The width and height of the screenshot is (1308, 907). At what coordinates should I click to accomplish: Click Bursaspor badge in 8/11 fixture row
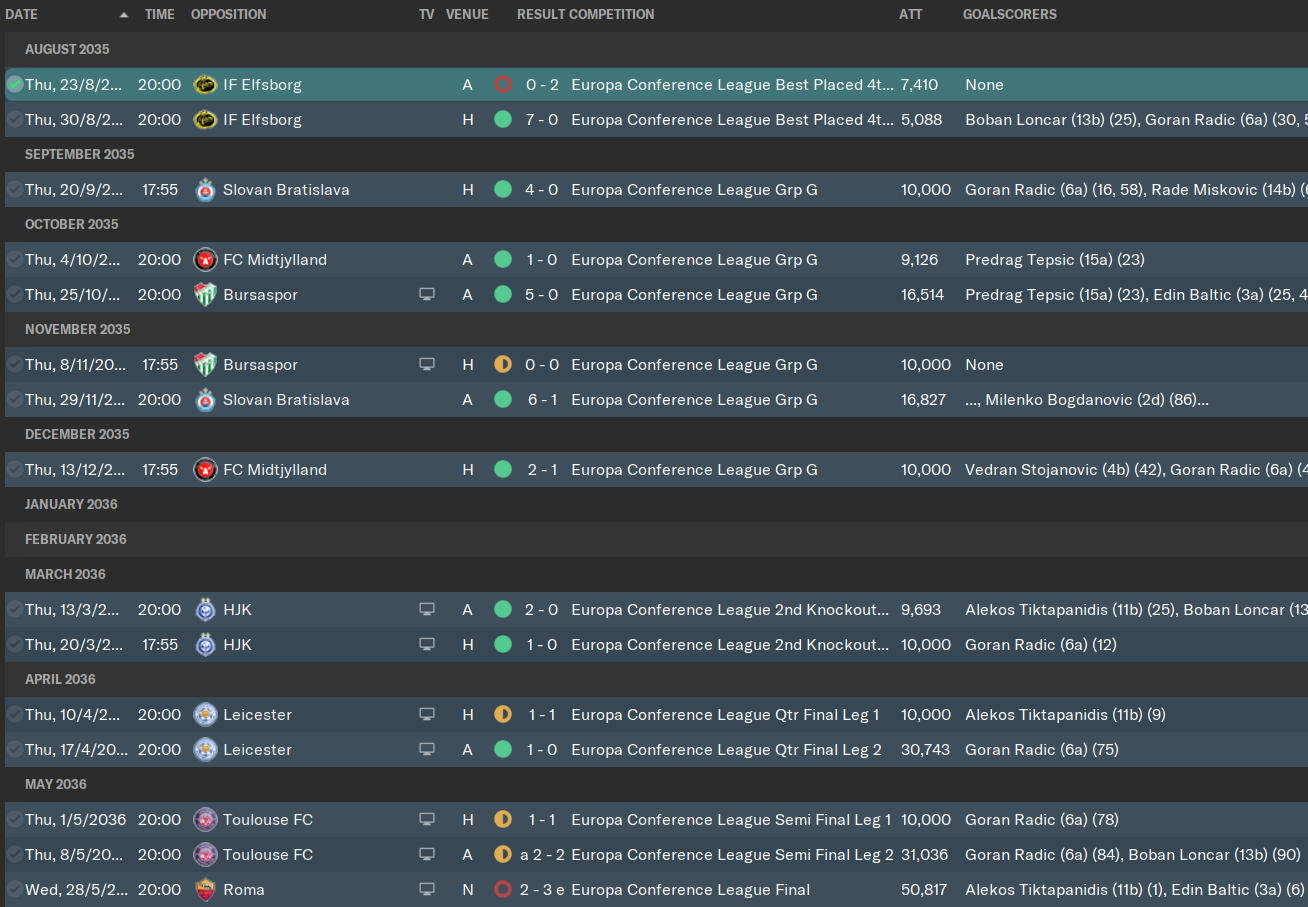[x=205, y=365]
